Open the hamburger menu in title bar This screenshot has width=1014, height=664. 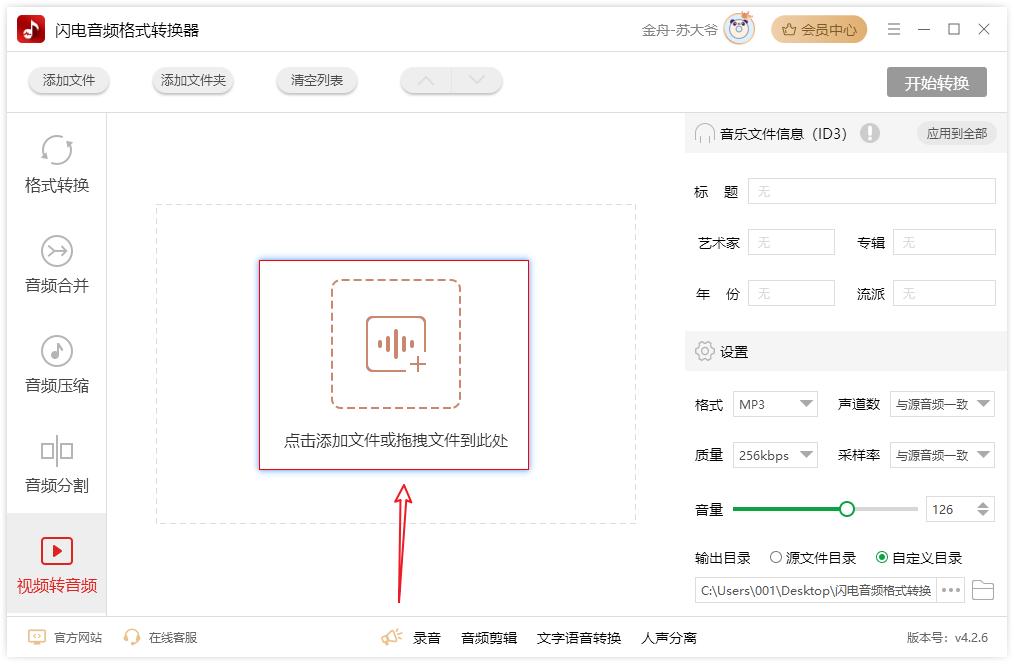894,29
